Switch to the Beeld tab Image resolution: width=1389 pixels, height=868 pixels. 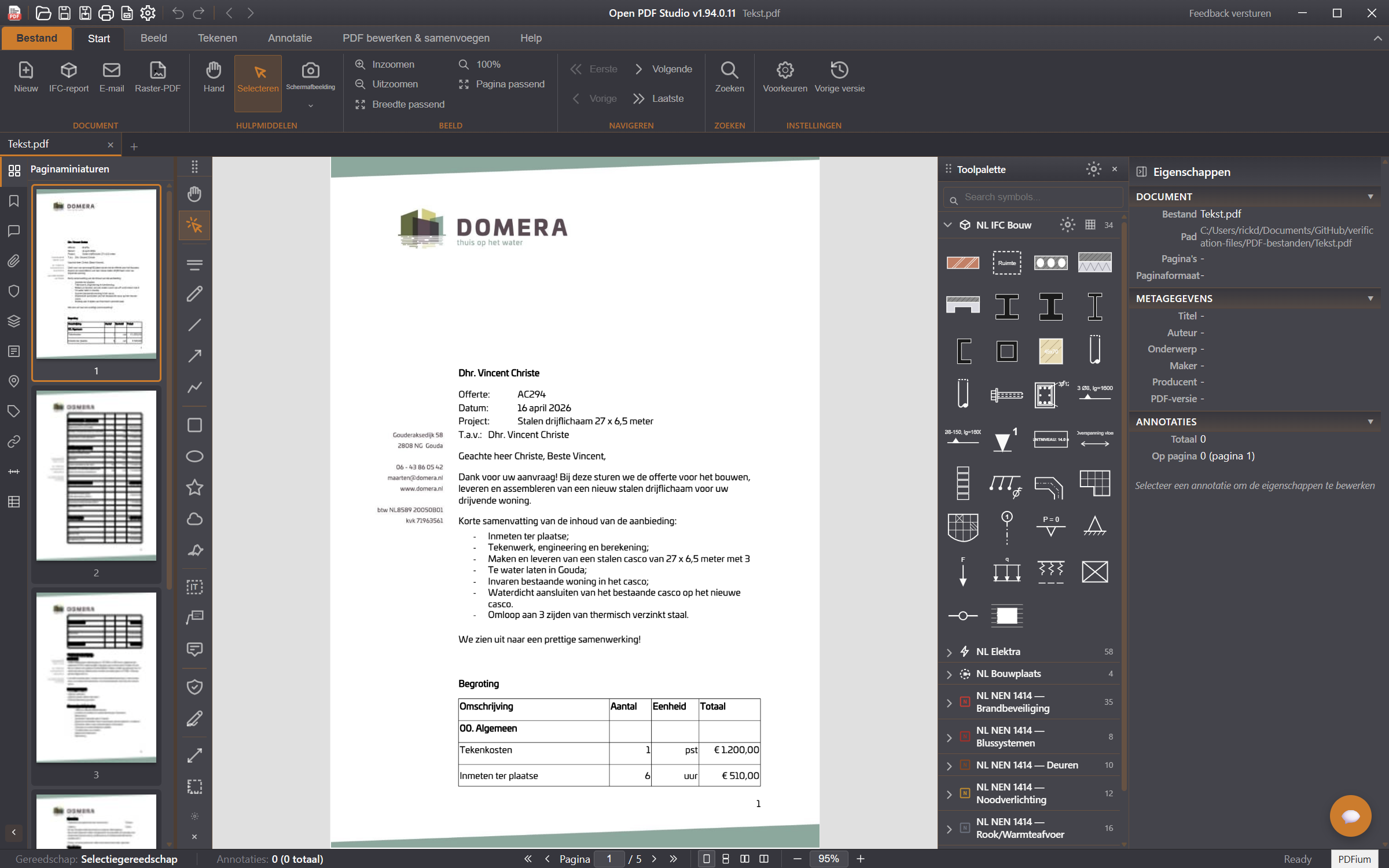153,38
